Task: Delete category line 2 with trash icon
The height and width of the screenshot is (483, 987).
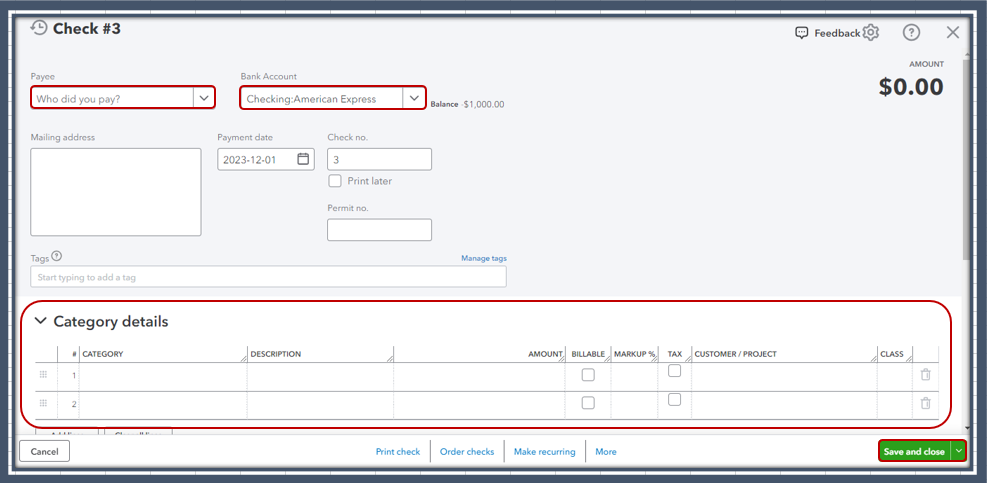Action: 925,404
